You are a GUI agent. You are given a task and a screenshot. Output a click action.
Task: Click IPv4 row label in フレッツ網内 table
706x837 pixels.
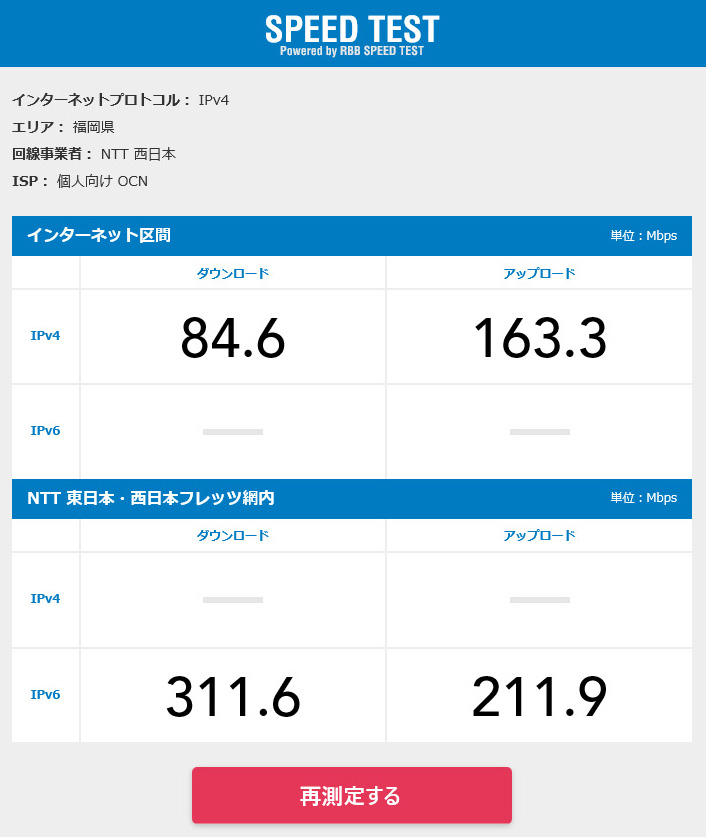pyautogui.click(x=46, y=599)
